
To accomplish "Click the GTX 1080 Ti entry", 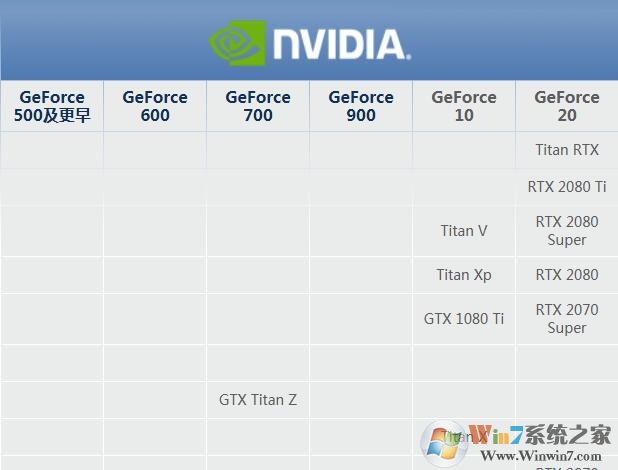I will tap(464, 319).
